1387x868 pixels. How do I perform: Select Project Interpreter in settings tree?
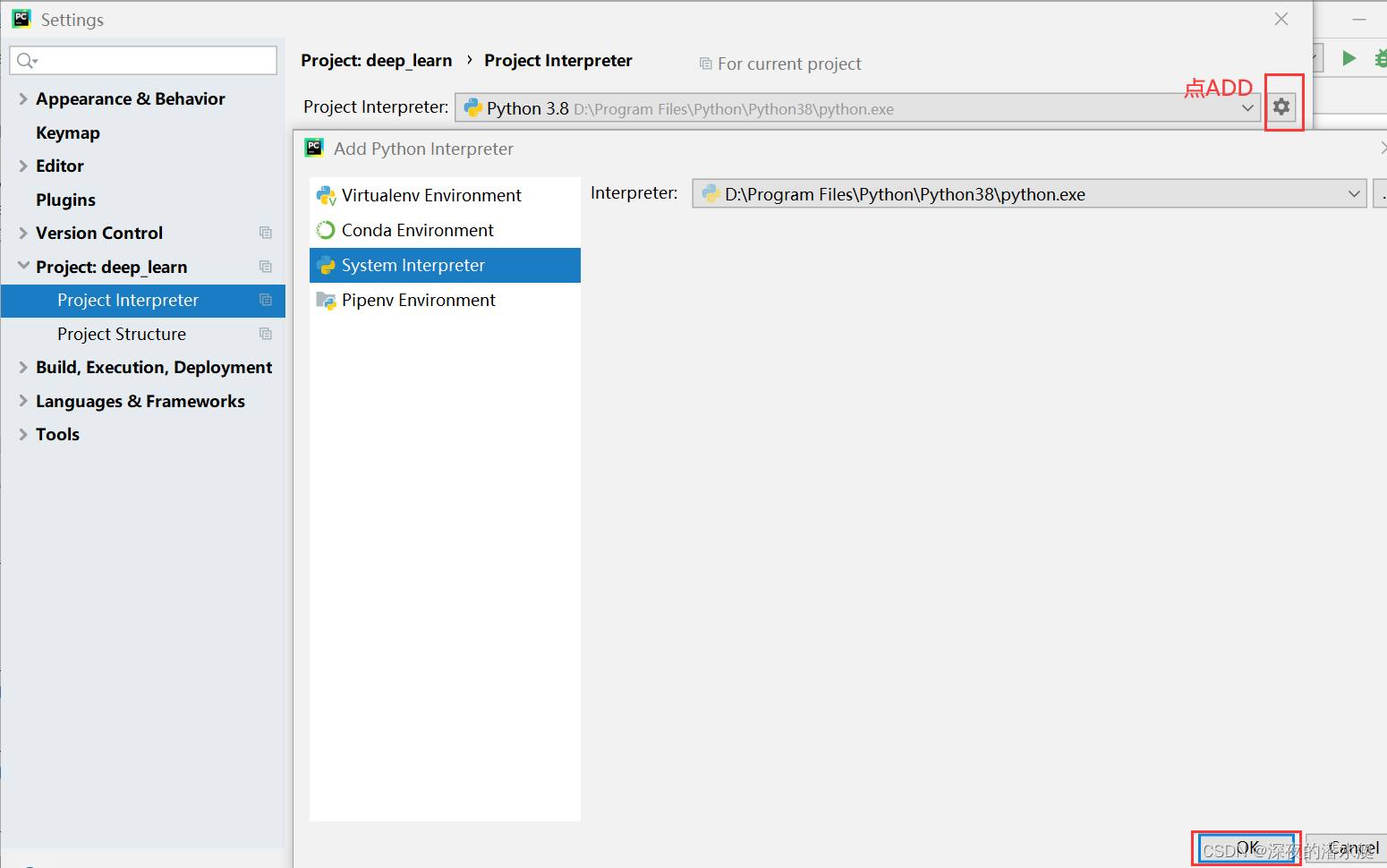point(143,301)
